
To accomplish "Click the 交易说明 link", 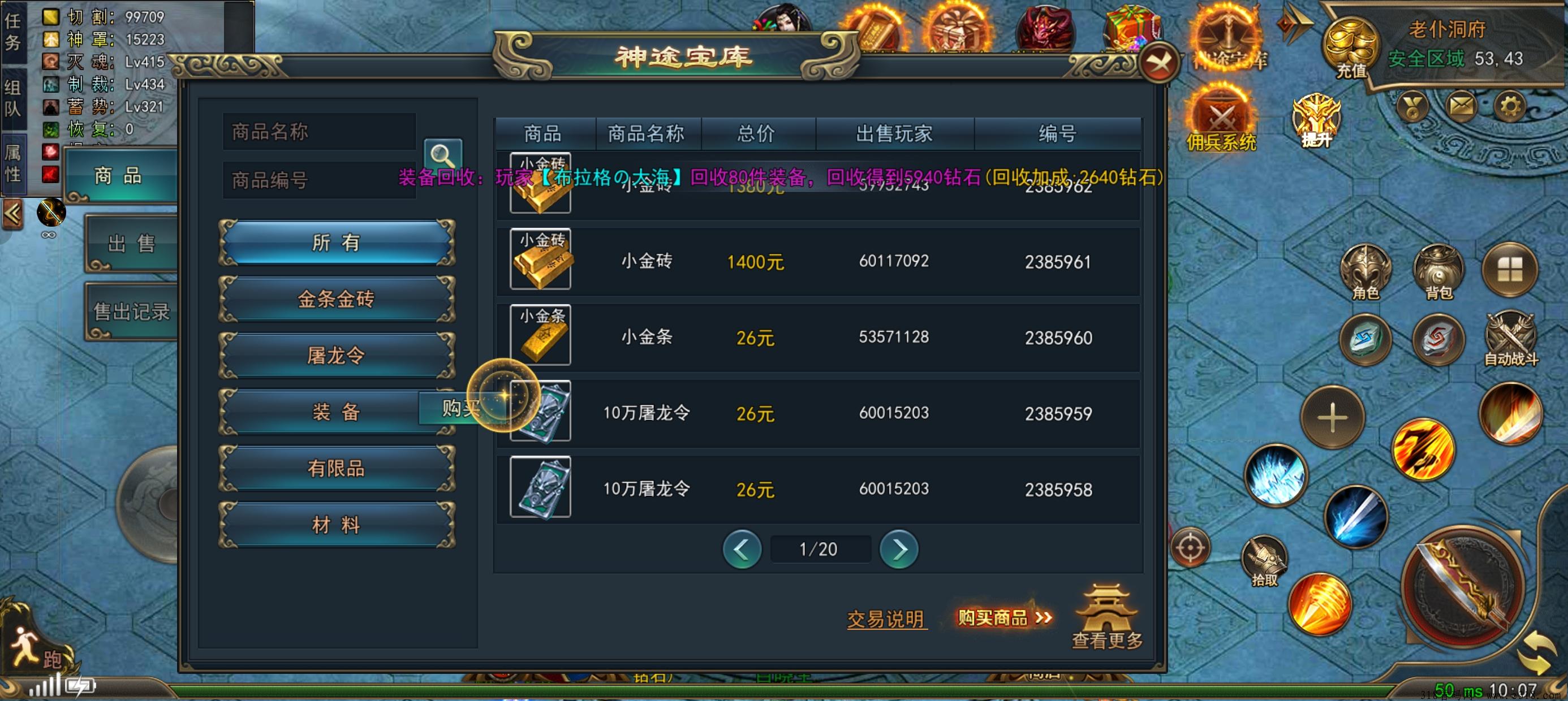I will [886, 620].
